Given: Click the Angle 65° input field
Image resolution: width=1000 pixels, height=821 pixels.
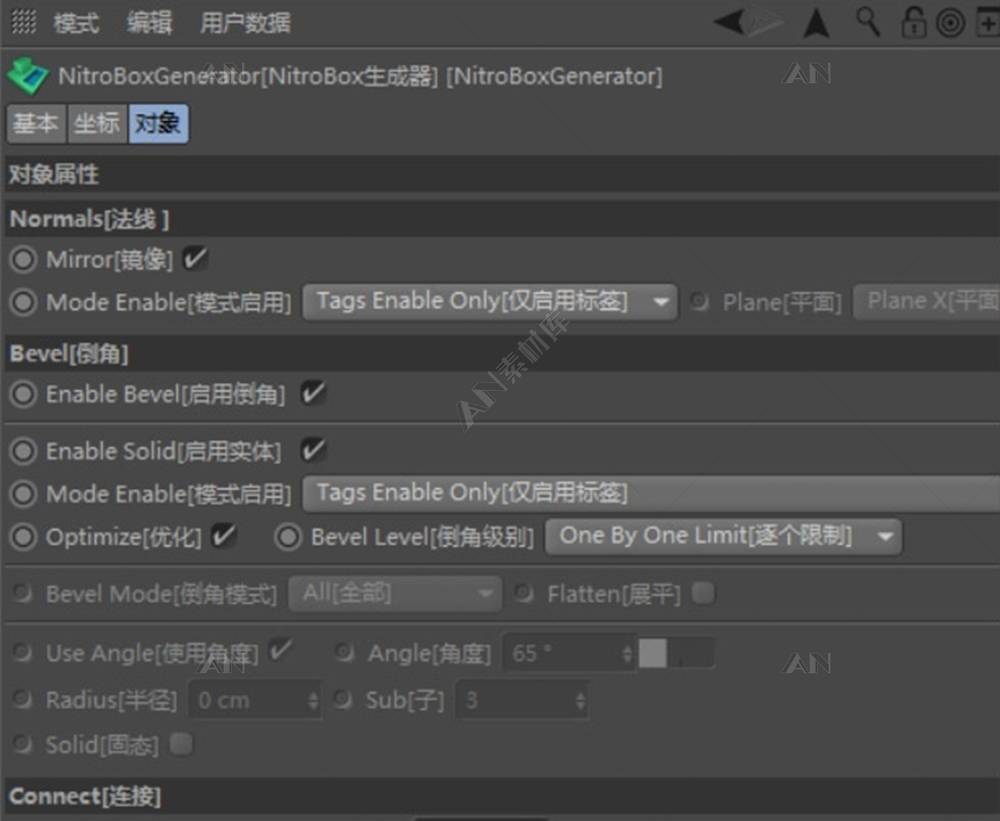Looking at the screenshot, I should pos(568,653).
